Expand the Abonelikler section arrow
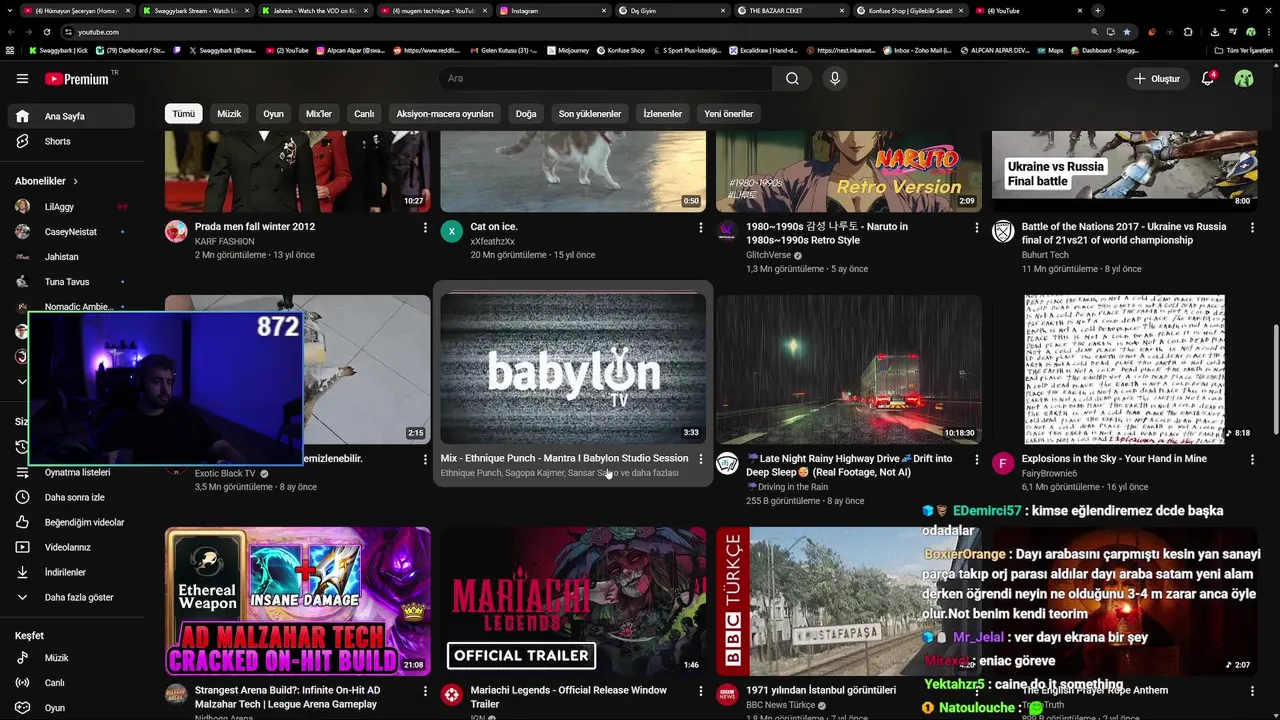This screenshot has width=1280, height=720. coord(75,181)
